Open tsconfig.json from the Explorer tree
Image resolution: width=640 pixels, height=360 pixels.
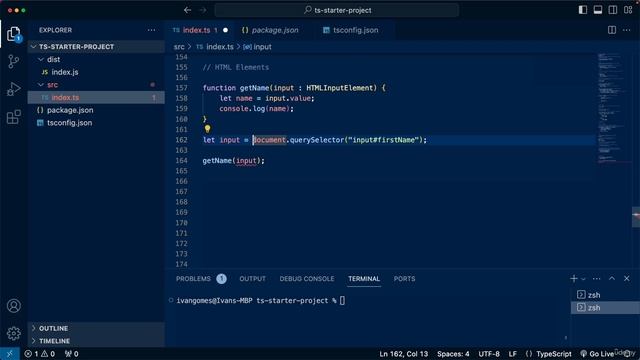[x=96, y=123]
